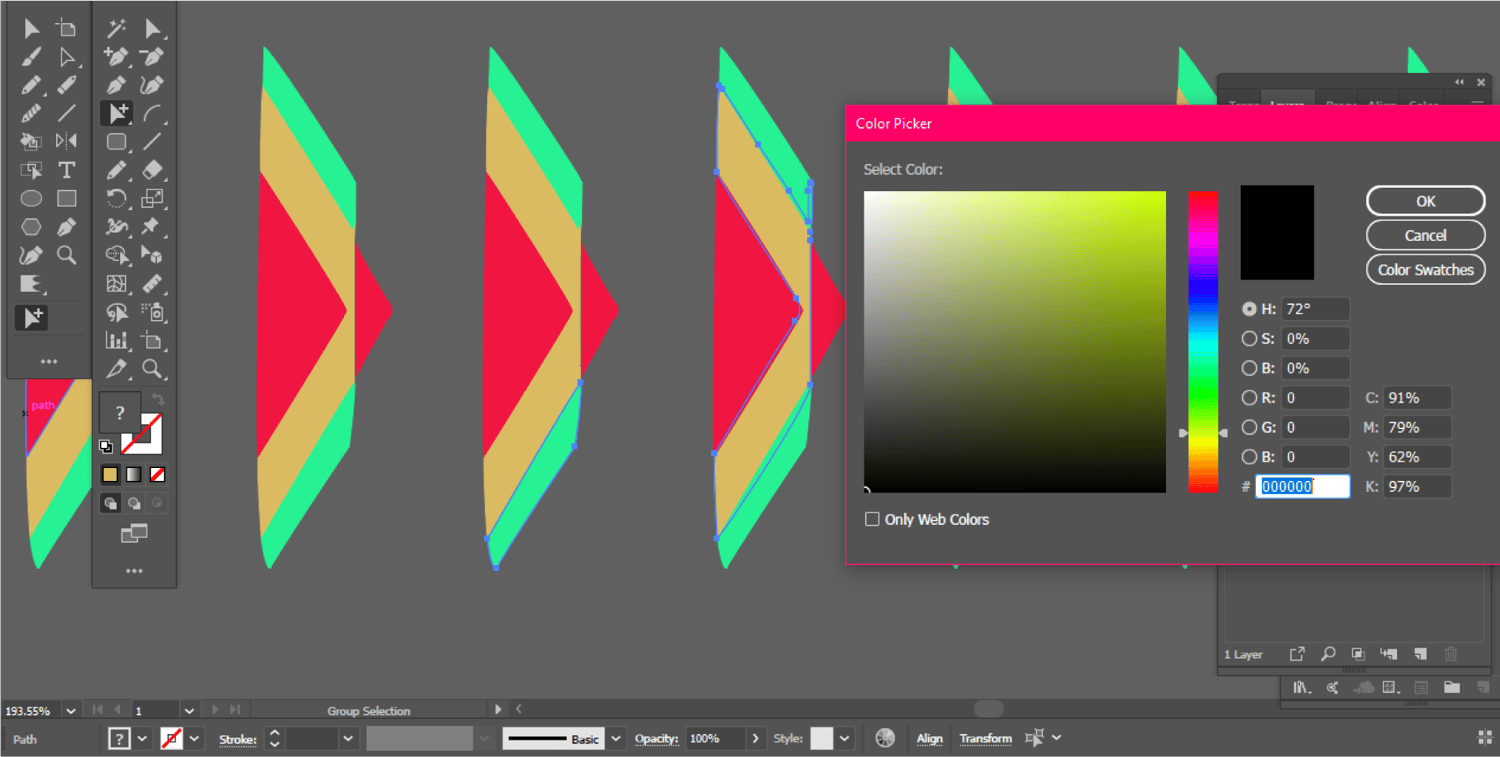Apply gradient from the toolbar
1500x757 pixels.
pos(134,475)
